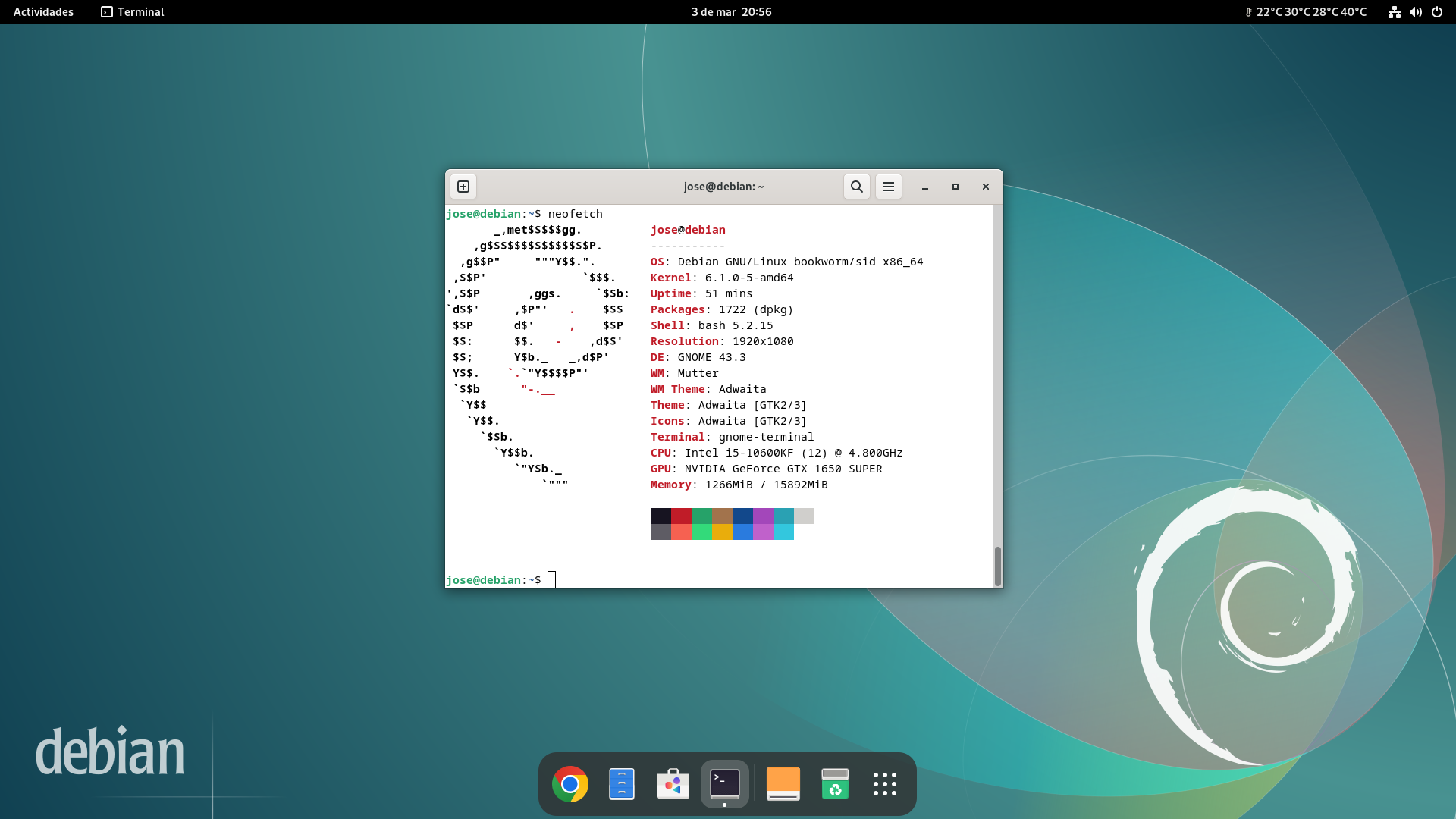Screen dimensions: 1456x819
Task: Show all applications grid
Action: click(885, 784)
